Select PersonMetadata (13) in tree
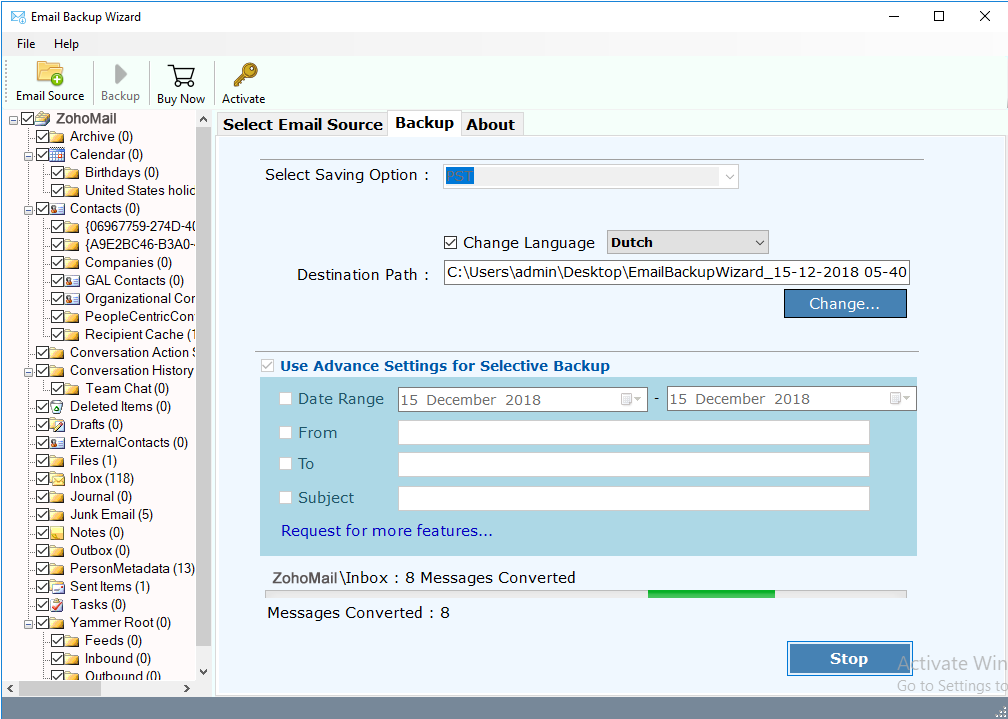 (132, 569)
